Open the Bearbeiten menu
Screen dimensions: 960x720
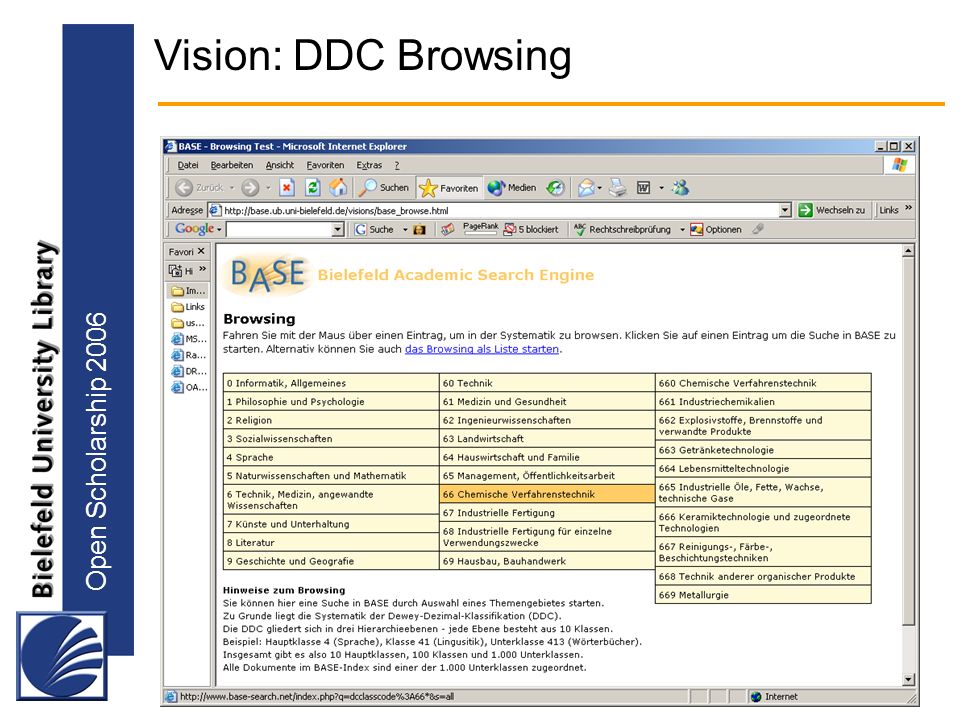[x=231, y=165]
